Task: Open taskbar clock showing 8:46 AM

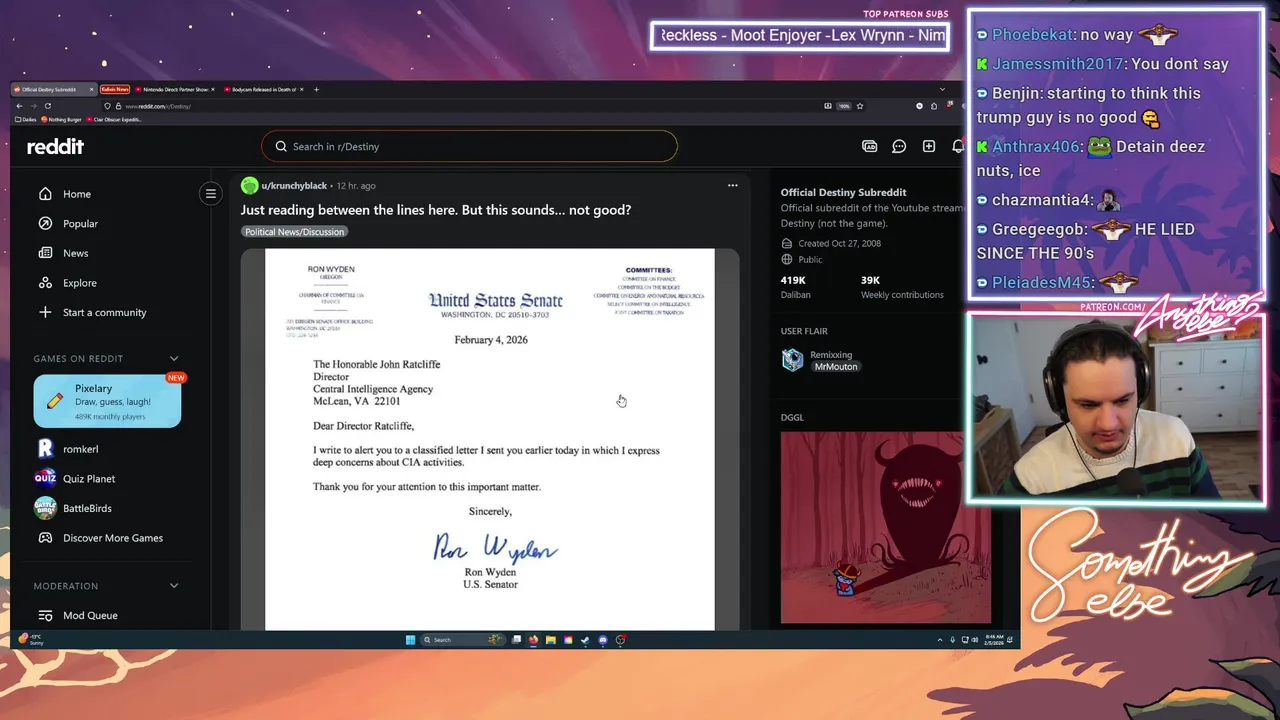Action: click(x=995, y=640)
